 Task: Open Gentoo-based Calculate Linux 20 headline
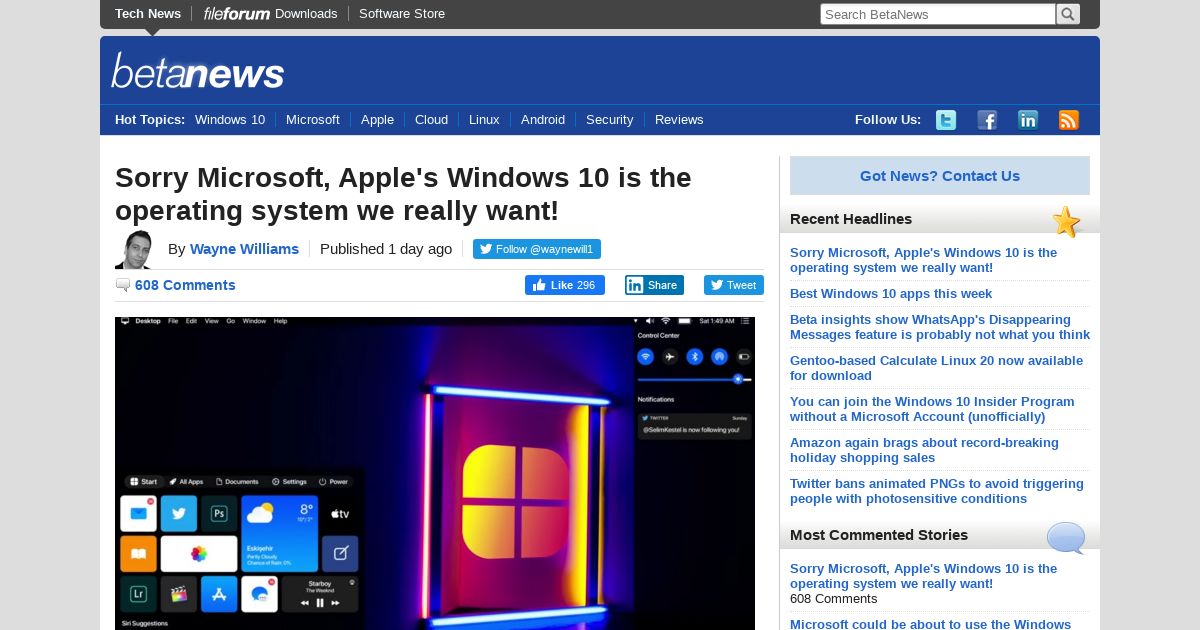click(x=936, y=368)
